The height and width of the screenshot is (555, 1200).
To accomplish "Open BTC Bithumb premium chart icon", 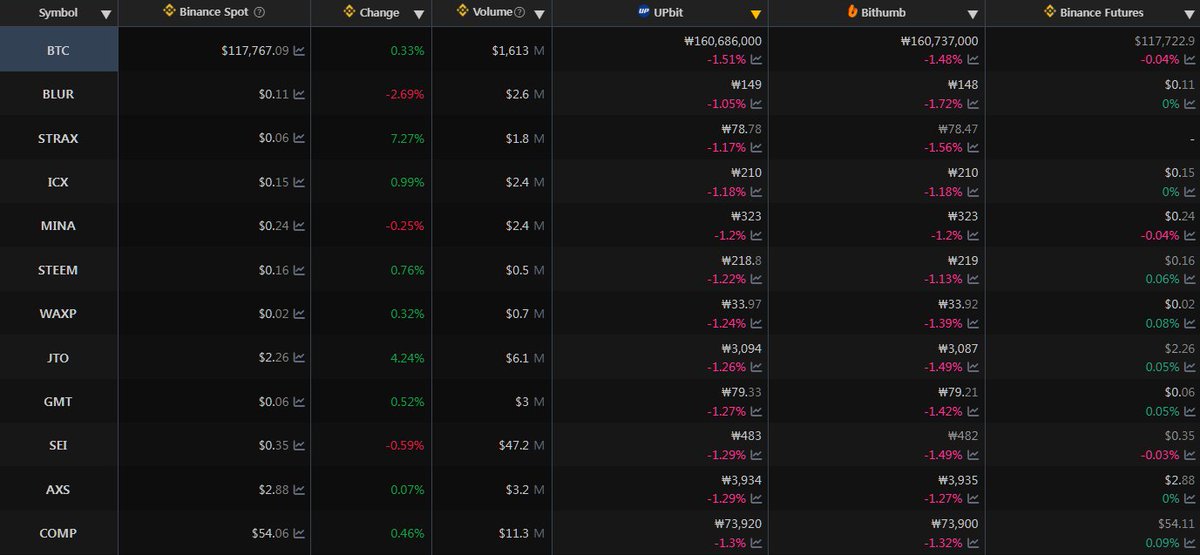I will click(x=973, y=59).
